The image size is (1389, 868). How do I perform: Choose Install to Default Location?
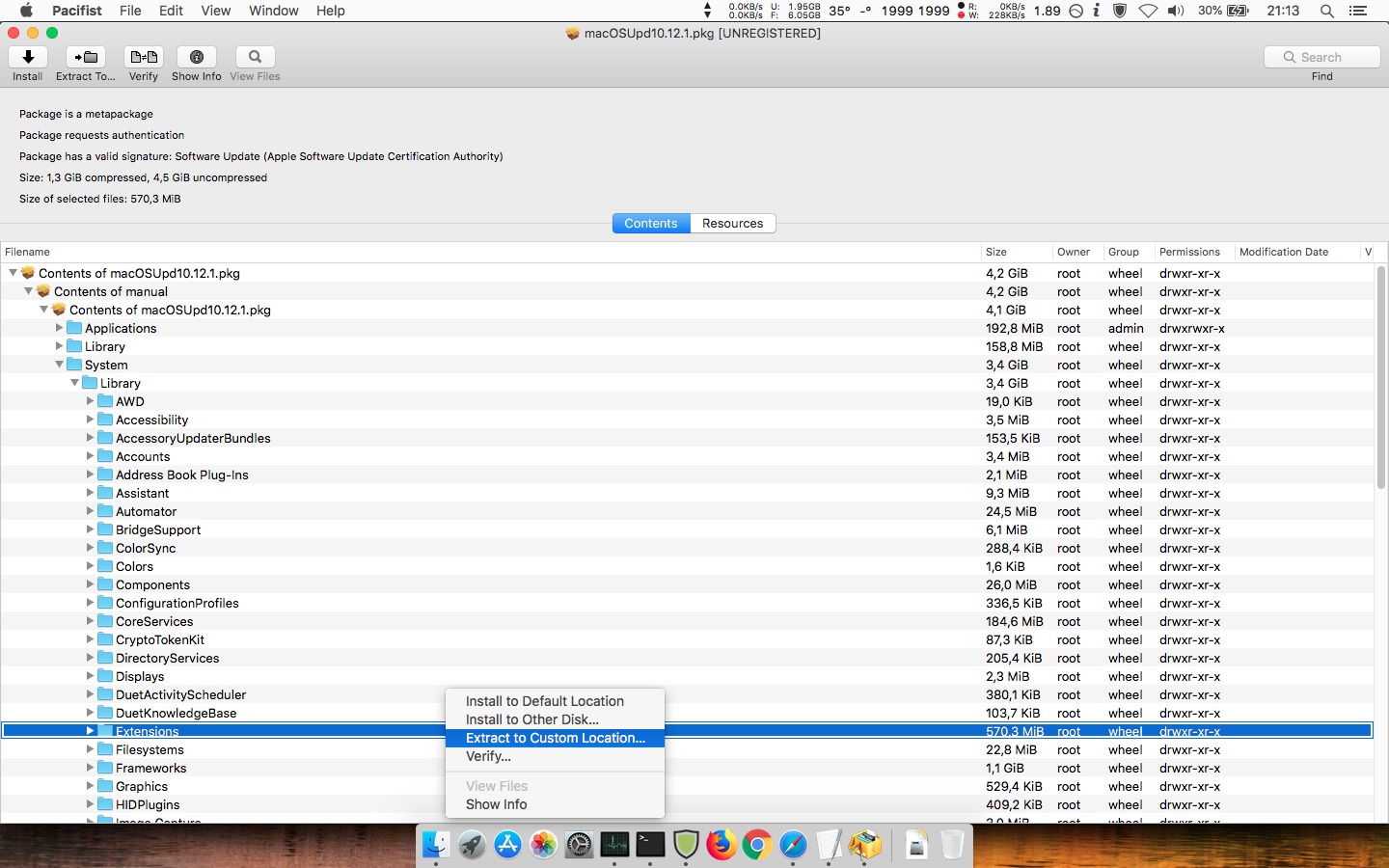click(x=555, y=701)
